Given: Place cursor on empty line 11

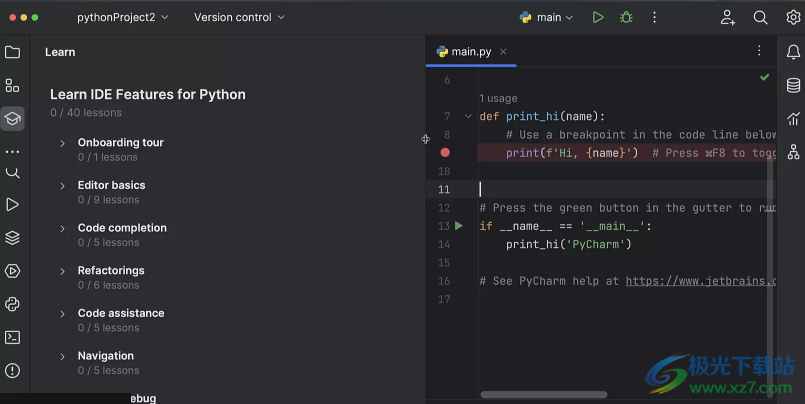Looking at the screenshot, I should click(626, 189).
